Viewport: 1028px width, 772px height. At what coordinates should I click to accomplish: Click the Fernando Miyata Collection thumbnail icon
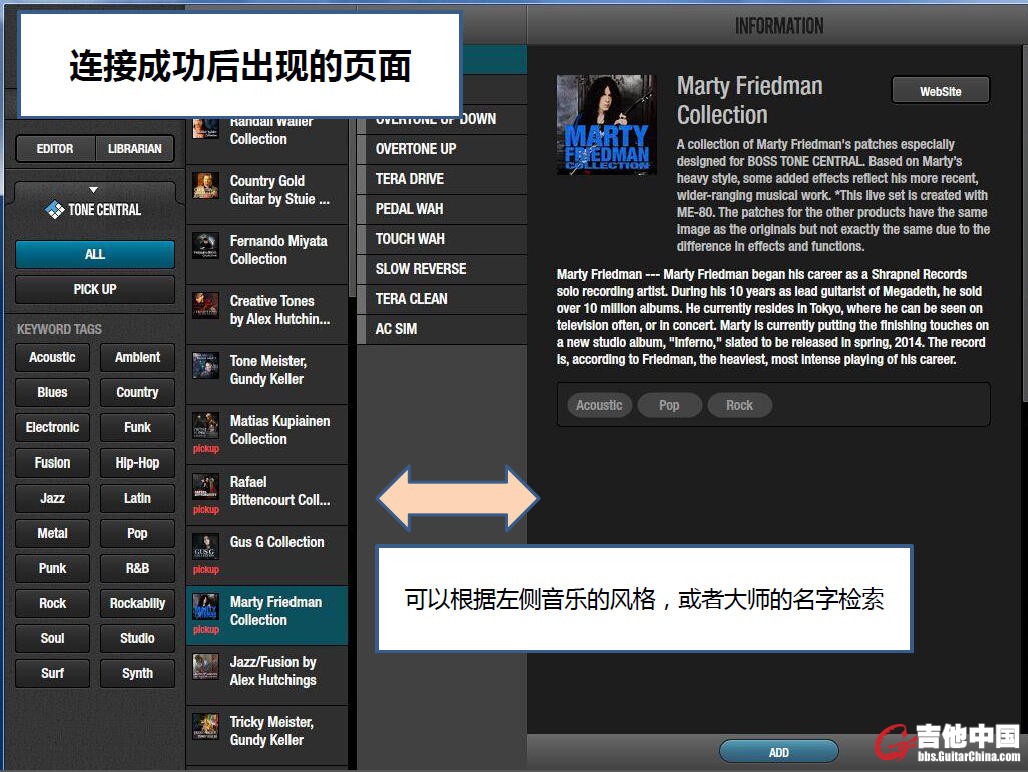click(205, 246)
